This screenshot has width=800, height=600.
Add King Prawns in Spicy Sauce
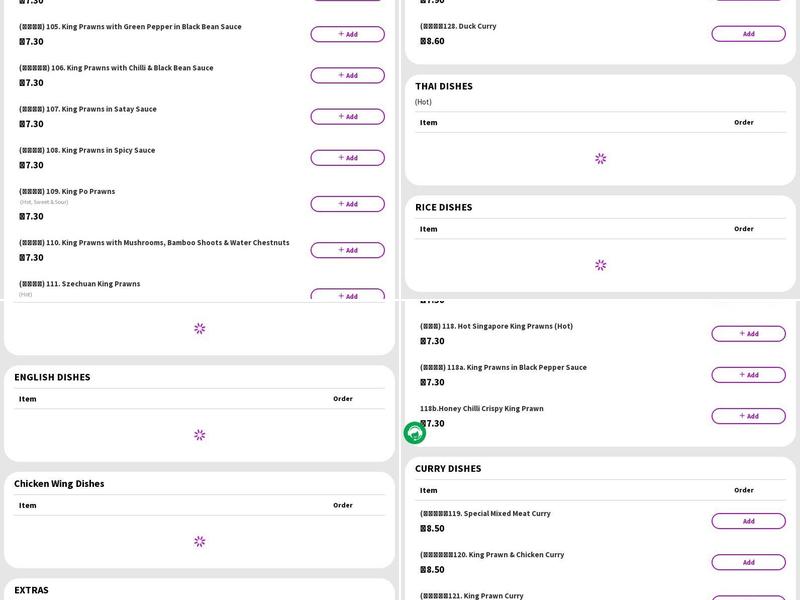point(347,157)
